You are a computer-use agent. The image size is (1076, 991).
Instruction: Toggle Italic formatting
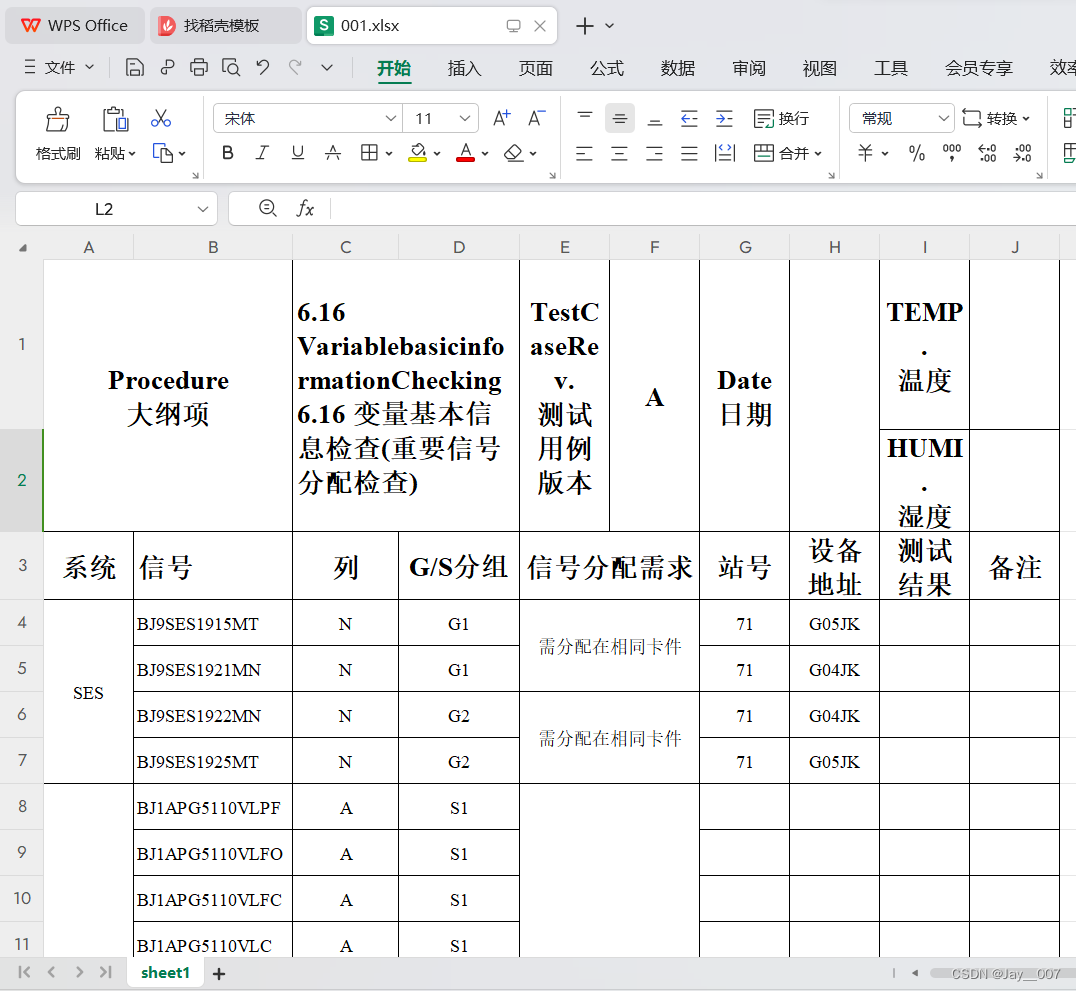pyautogui.click(x=262, y=153)
